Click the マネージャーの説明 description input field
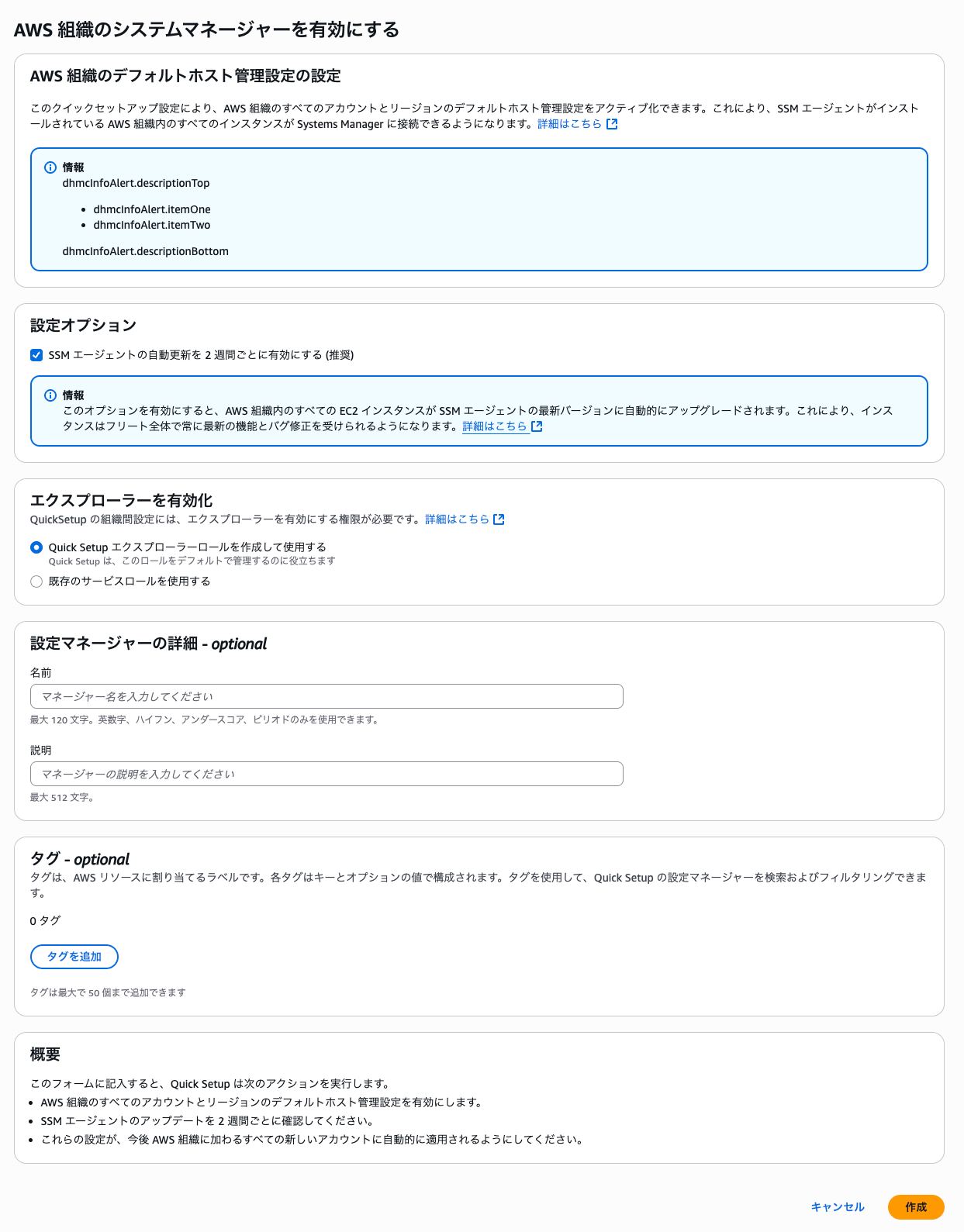This screenshot has width=964, height=1232. 327,774
